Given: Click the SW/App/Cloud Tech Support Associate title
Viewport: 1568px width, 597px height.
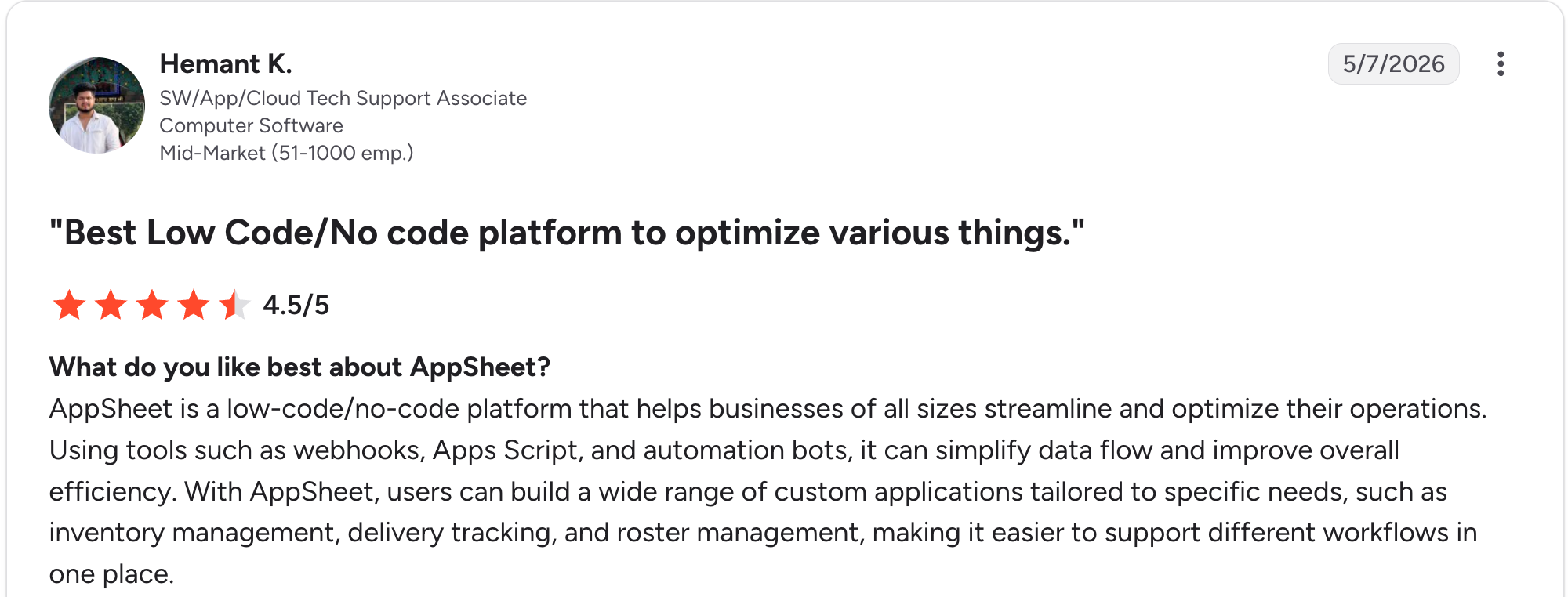Looking at the screenshot, I should click(x=343, y=98).
